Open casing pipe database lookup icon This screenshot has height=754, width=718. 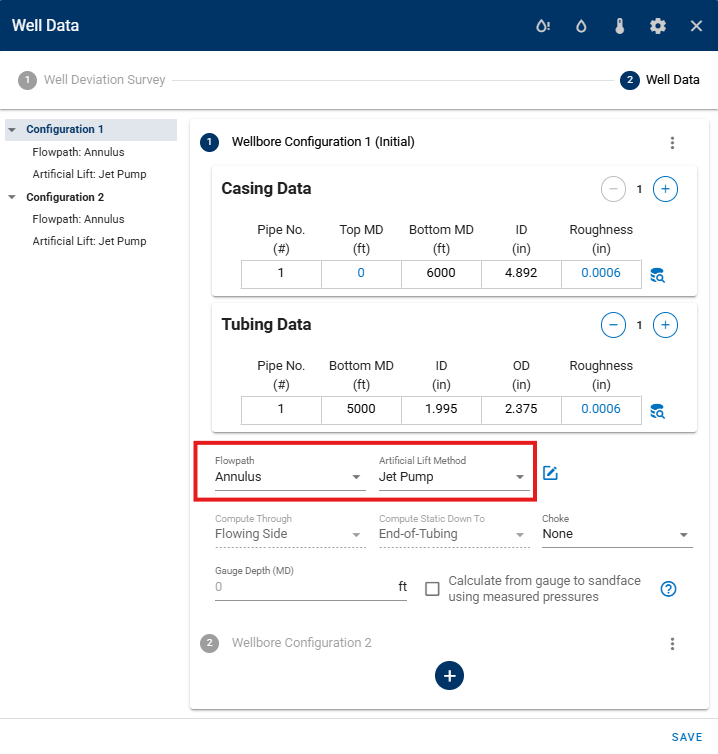657,276
